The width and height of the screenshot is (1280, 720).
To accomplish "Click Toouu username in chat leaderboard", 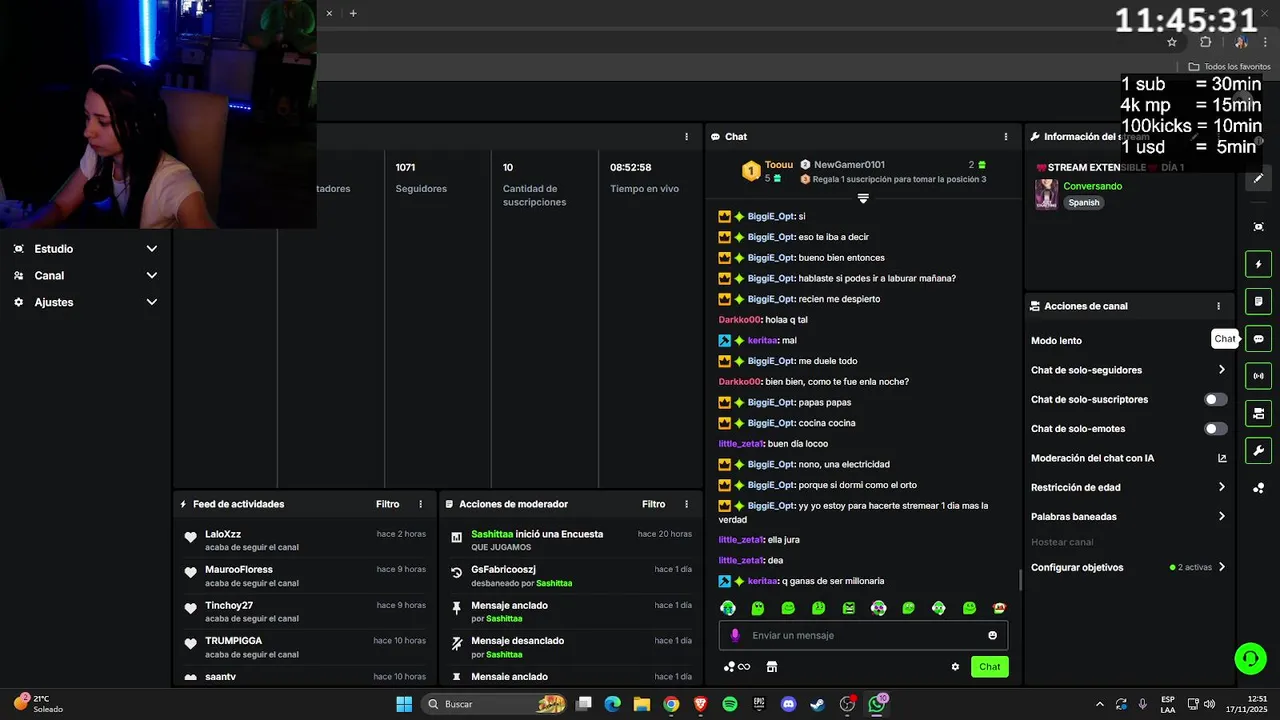I will point(779,165).
